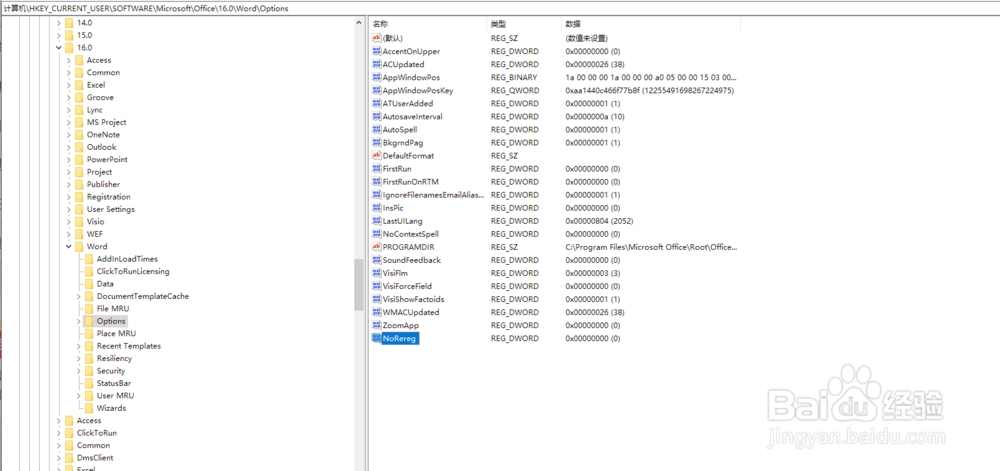Click the folder icon beside File MRU
The height and width of the screenshot is (471, 1000).
pos(89,308)
